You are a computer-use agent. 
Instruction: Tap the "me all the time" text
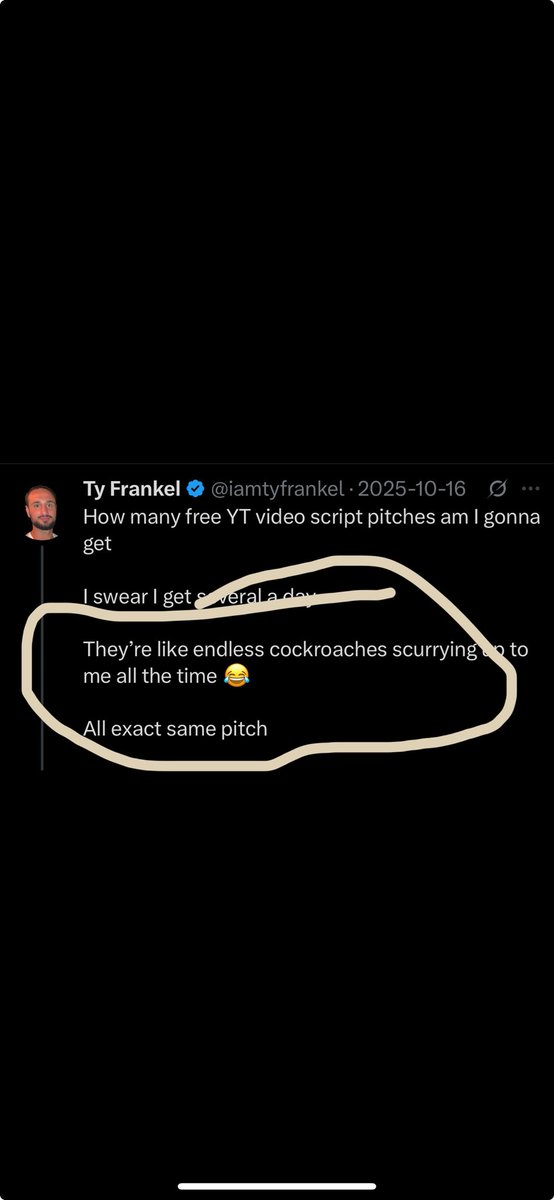pos(150,677)
